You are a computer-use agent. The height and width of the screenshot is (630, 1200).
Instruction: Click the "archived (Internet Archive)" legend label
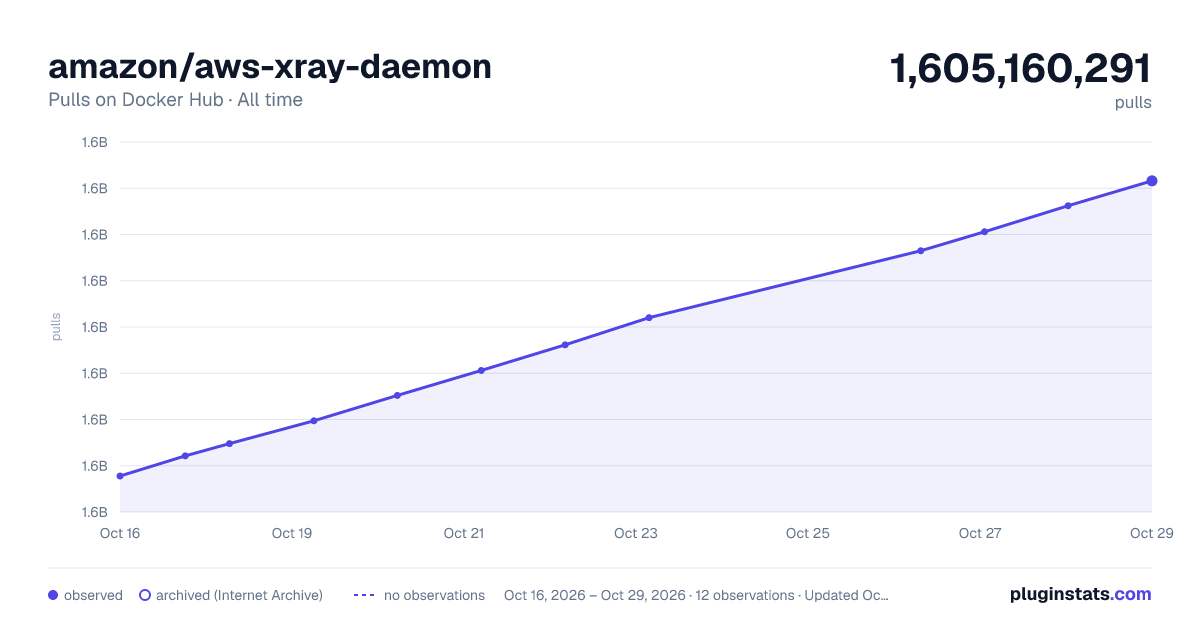pyautogui.click(x=239, y=595)
